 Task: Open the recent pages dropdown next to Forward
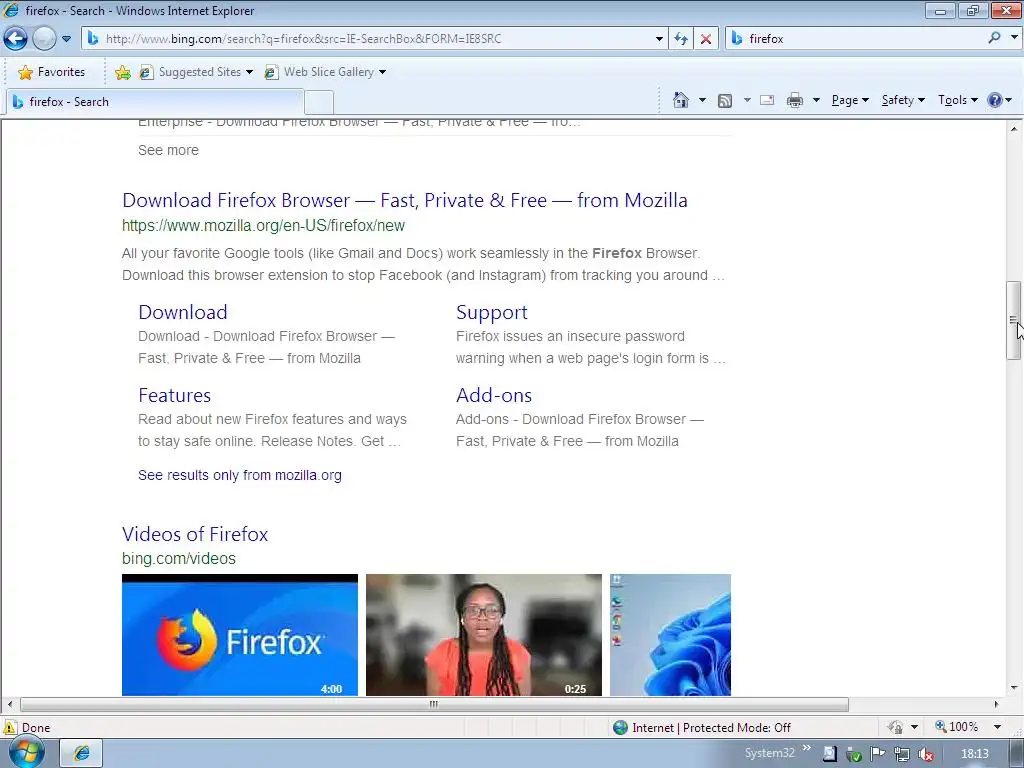66,39
